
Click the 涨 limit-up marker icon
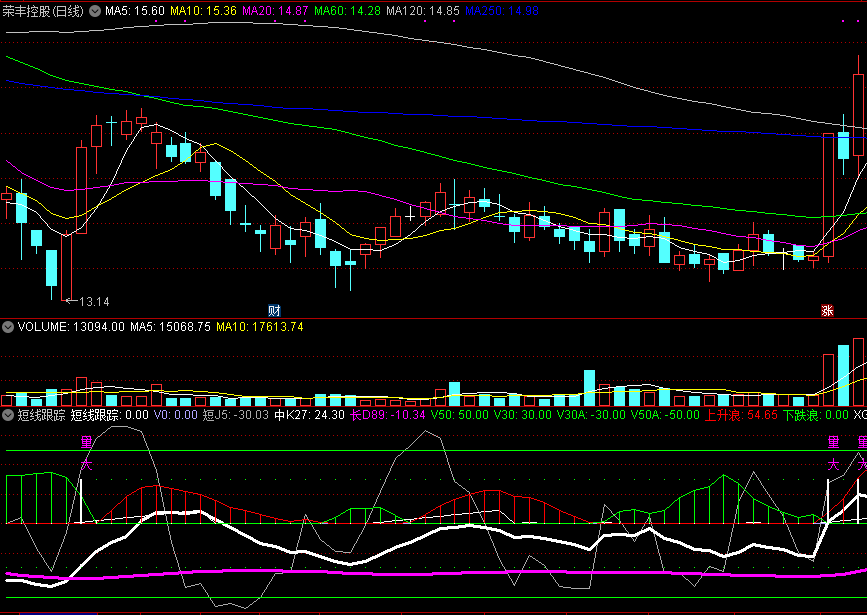[827, 310]
